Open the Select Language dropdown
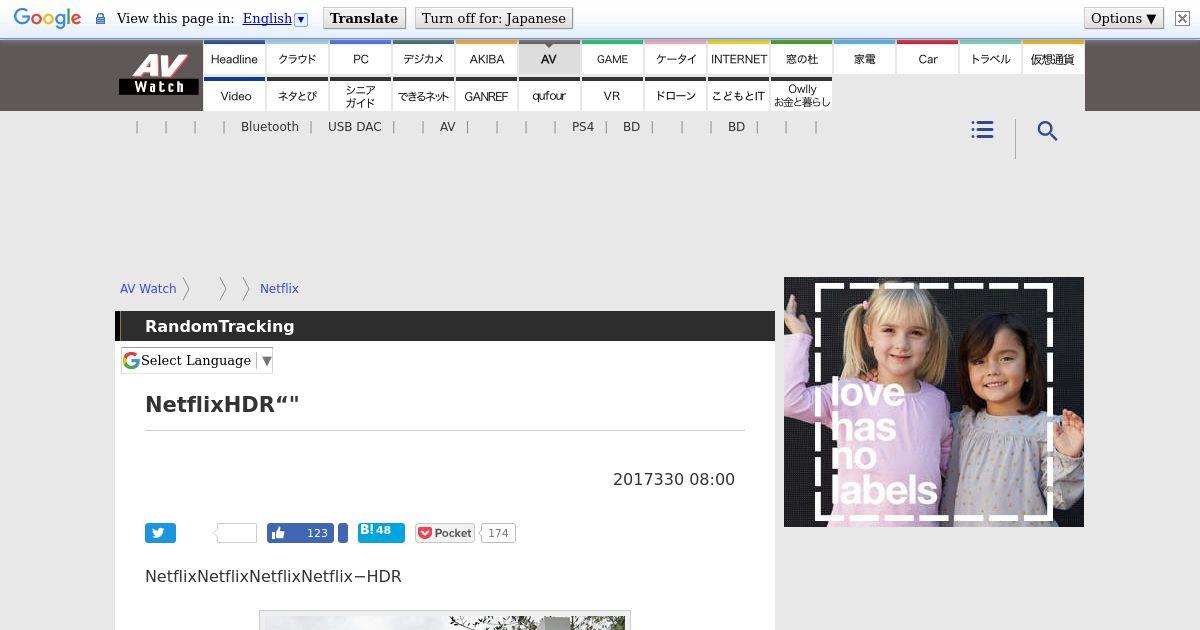The height and width of the screenshot is (630, 1200). click(x=197, y=360)
